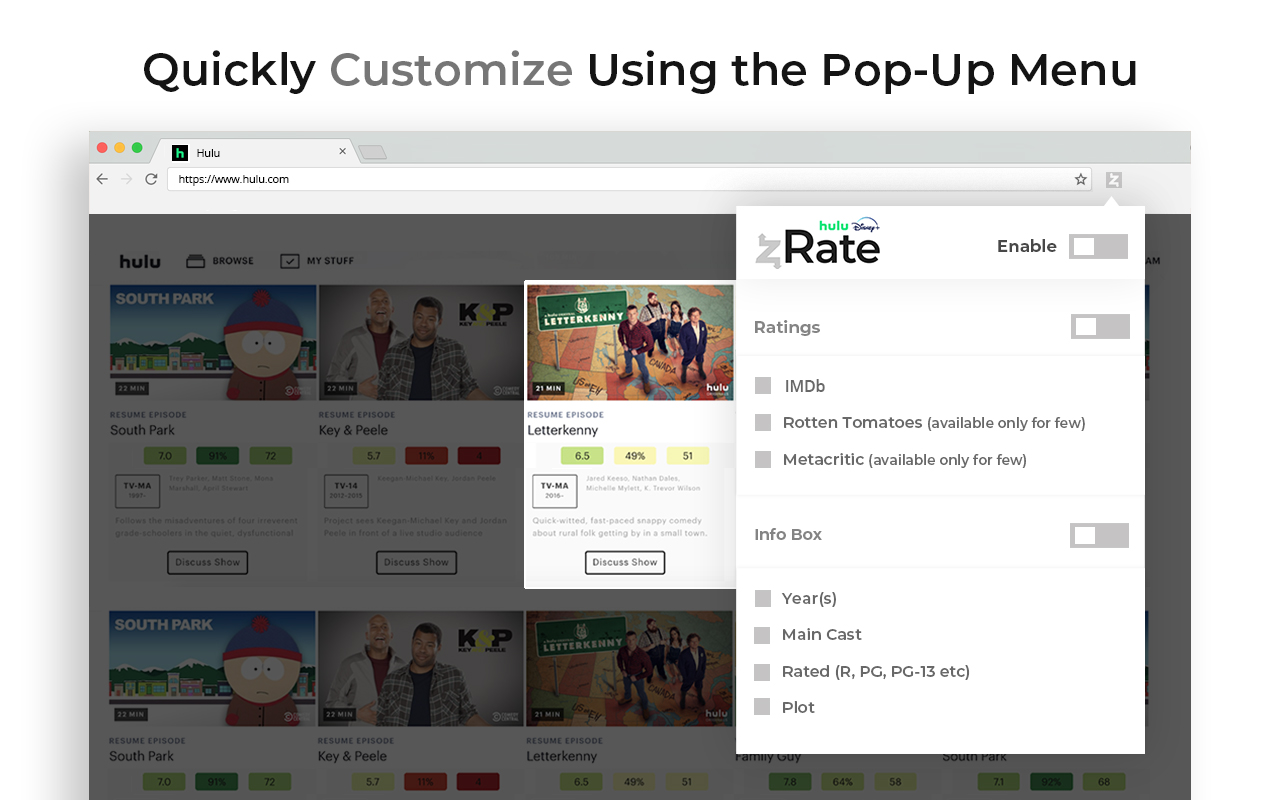The width and height of the screenshot is (1280, 800).
Task: Click Discuss Show under Letterkenny
Action: point(625,562)
